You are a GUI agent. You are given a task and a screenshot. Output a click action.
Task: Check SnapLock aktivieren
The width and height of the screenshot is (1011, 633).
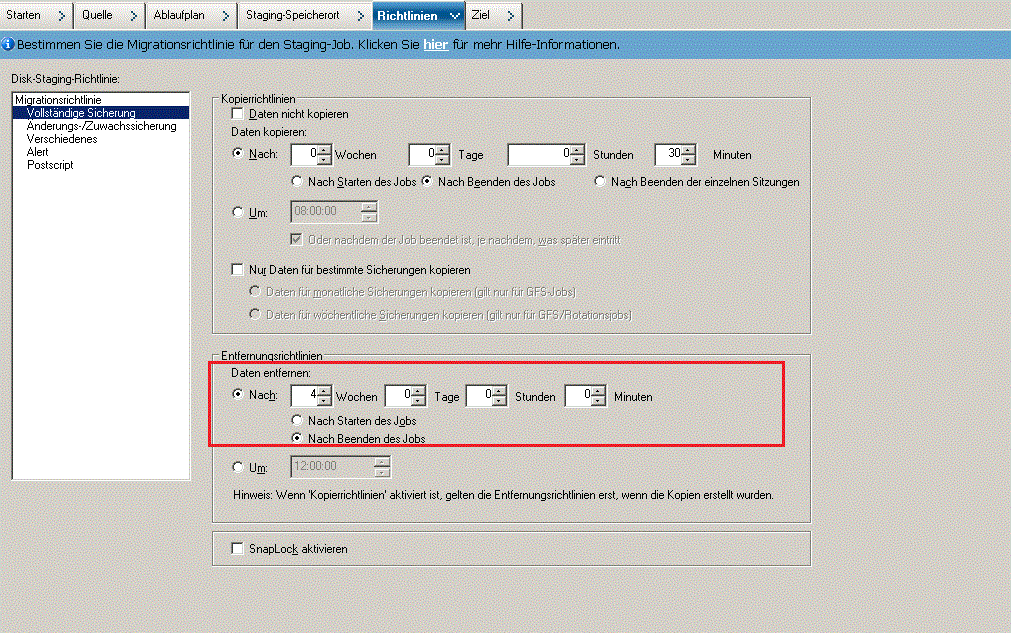(x=237, y=548)
